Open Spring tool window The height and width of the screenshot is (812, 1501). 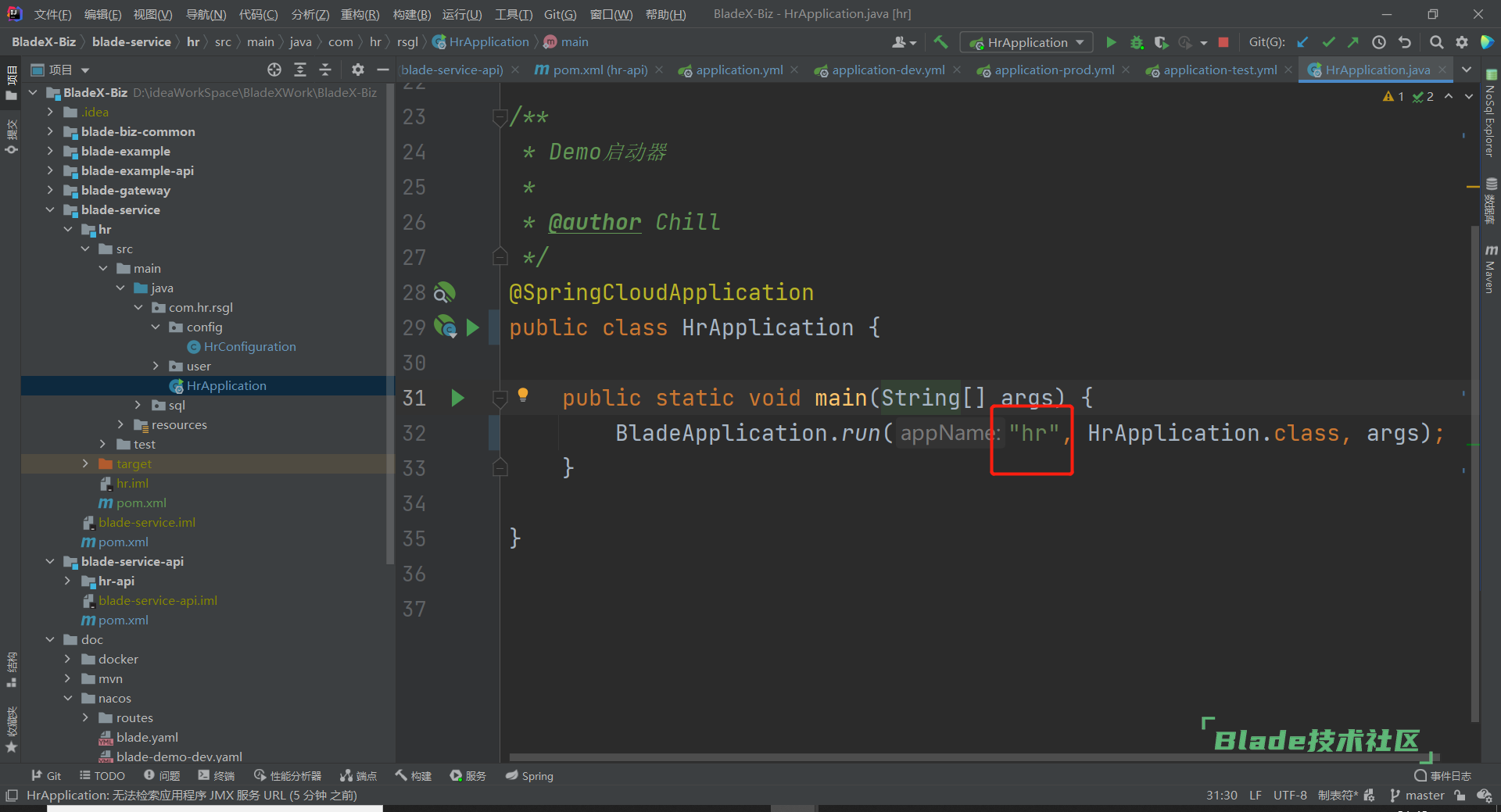[x=529, y=776]
